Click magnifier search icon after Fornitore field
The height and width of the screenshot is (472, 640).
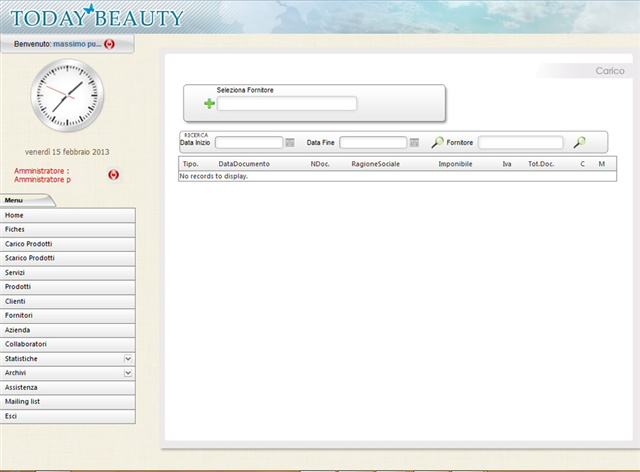point(580,142)
